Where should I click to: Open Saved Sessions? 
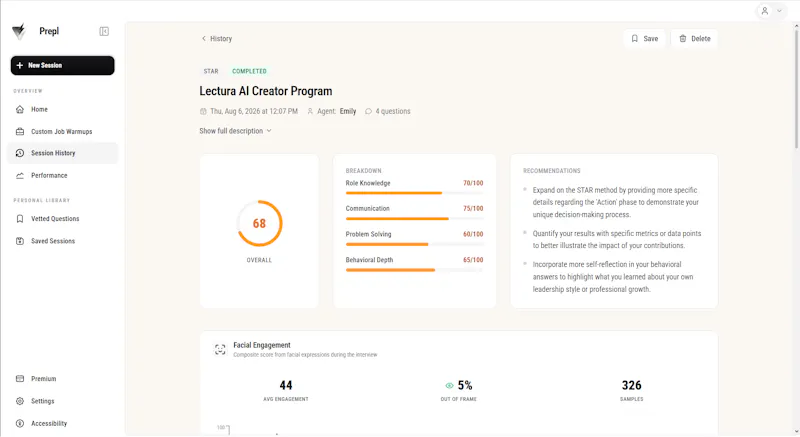62,241
